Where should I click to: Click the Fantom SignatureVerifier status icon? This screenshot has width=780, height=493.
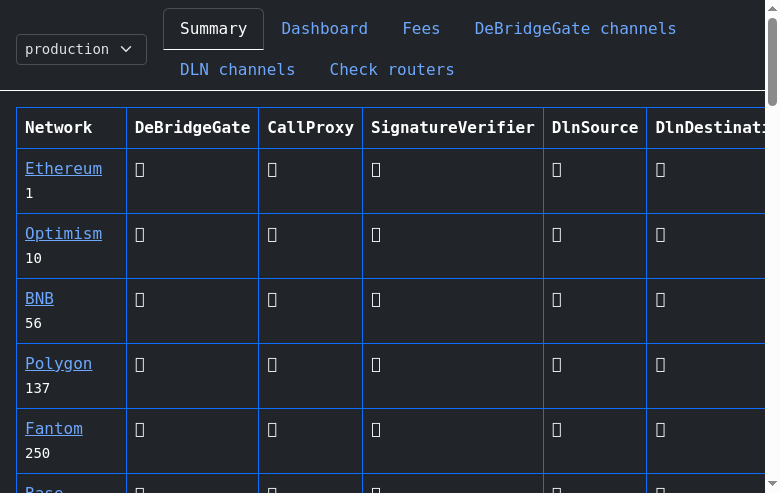pyautogui.click(x=376, y=430)
